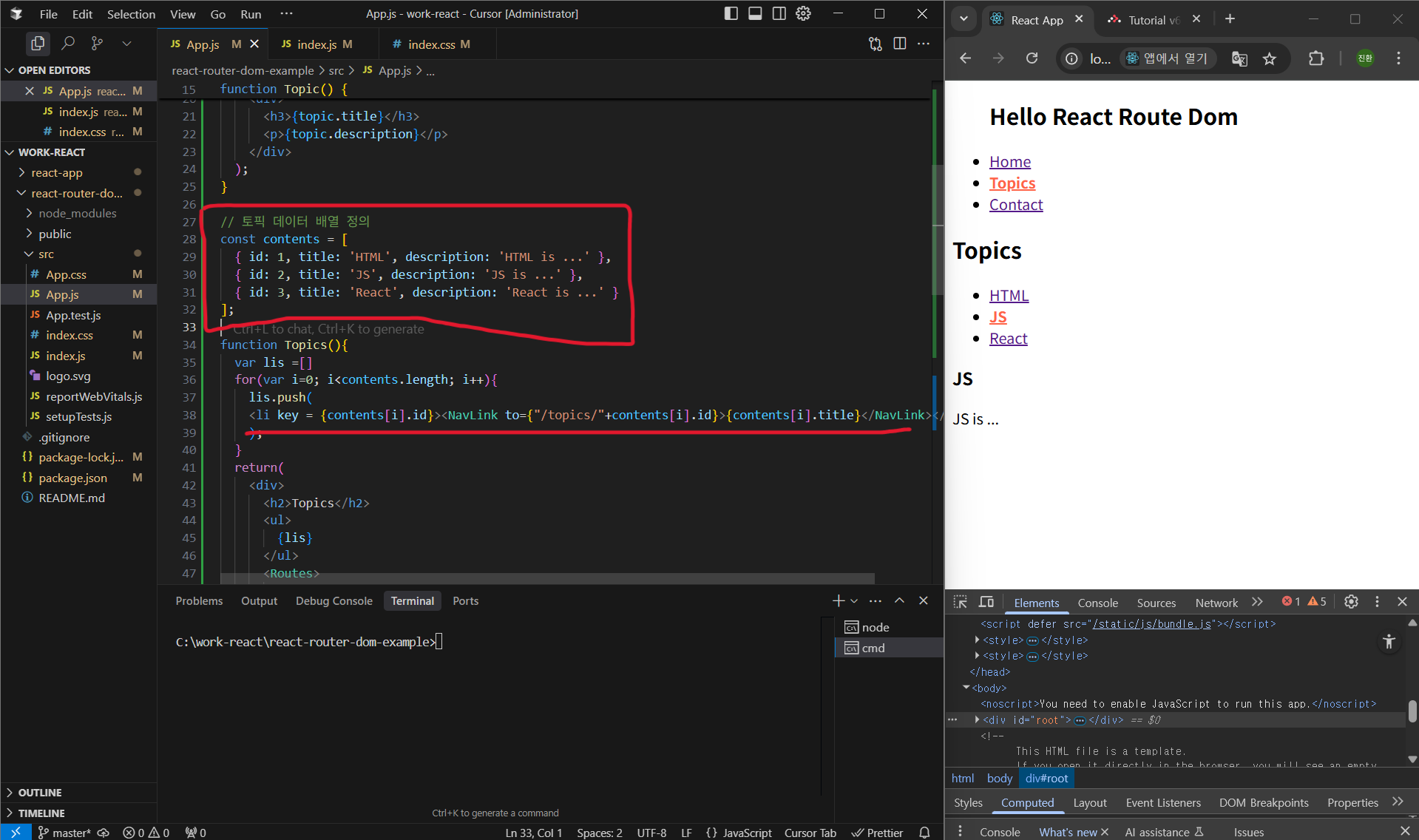Open editor more actions menu

coord(924,44)
